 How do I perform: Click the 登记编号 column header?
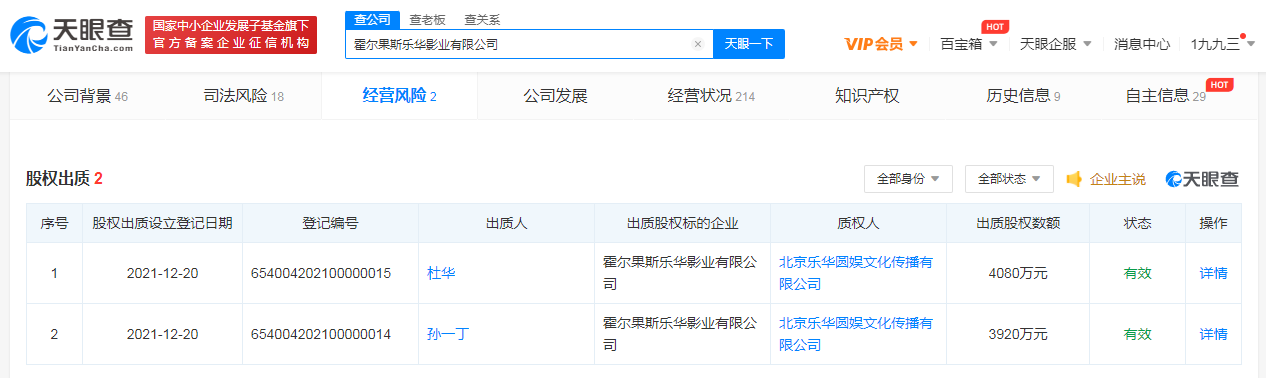[330, 223]
